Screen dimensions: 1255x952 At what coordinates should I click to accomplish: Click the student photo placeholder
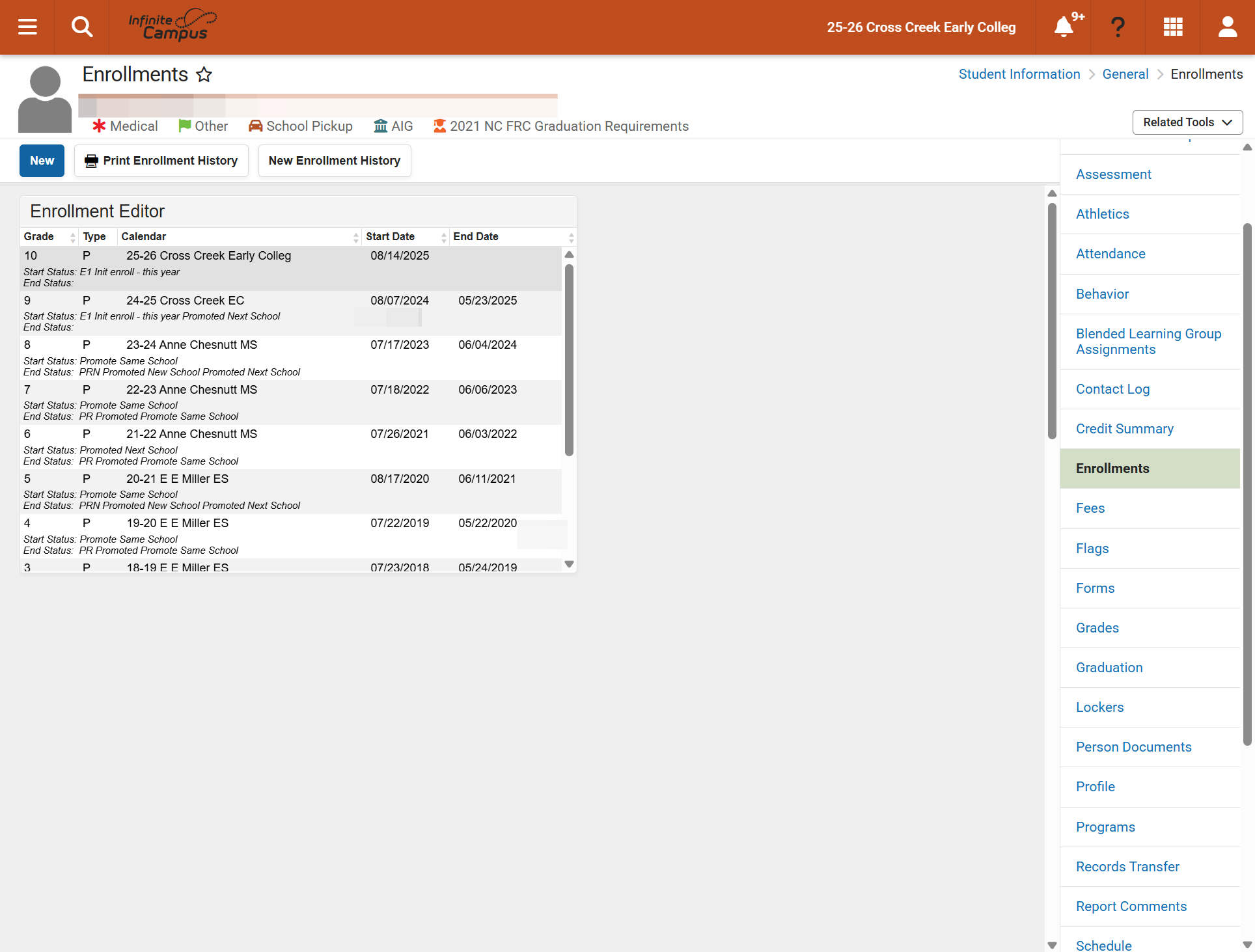[45, 100]
